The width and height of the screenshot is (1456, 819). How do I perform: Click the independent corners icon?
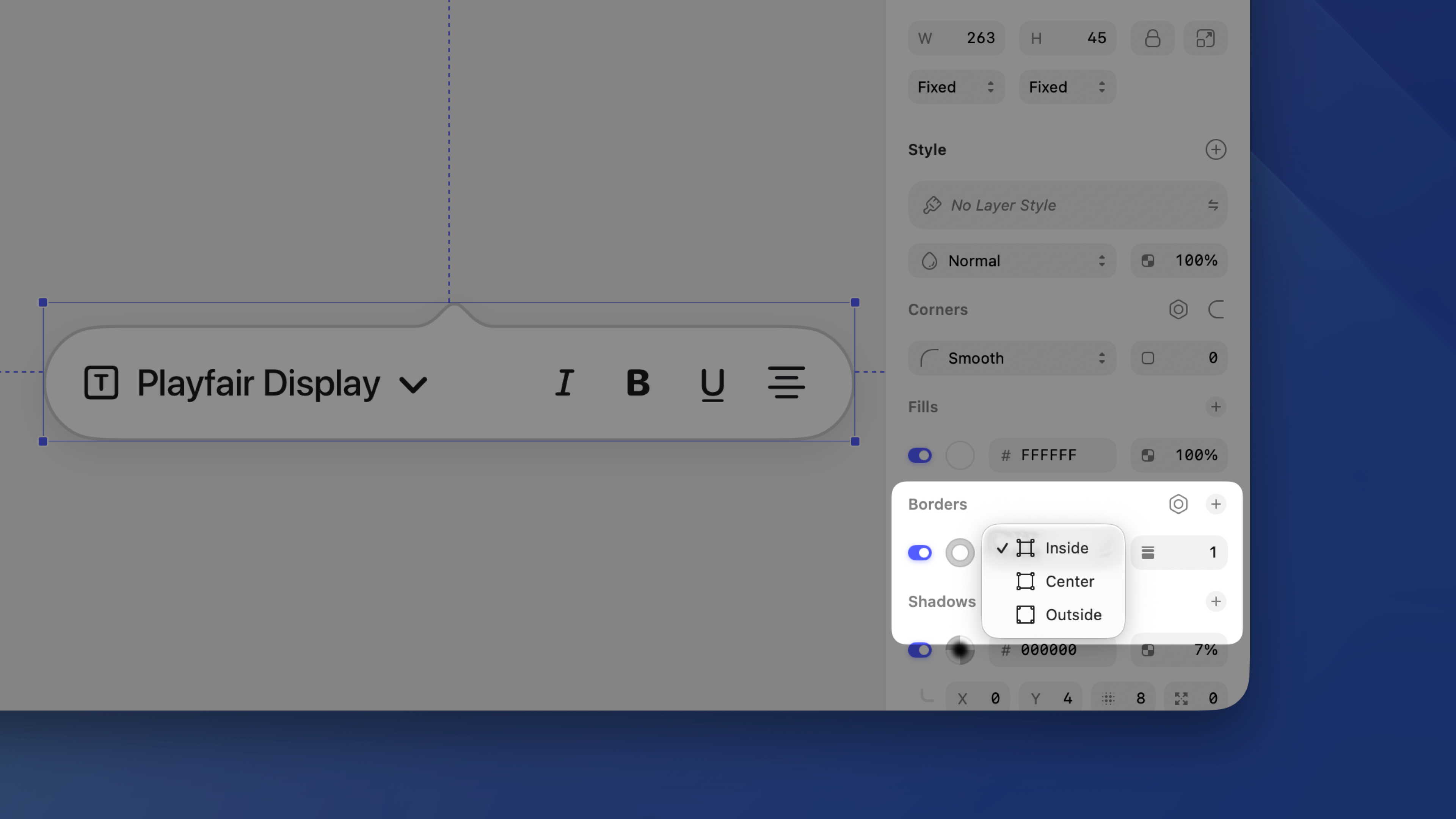coord(1217,310)
